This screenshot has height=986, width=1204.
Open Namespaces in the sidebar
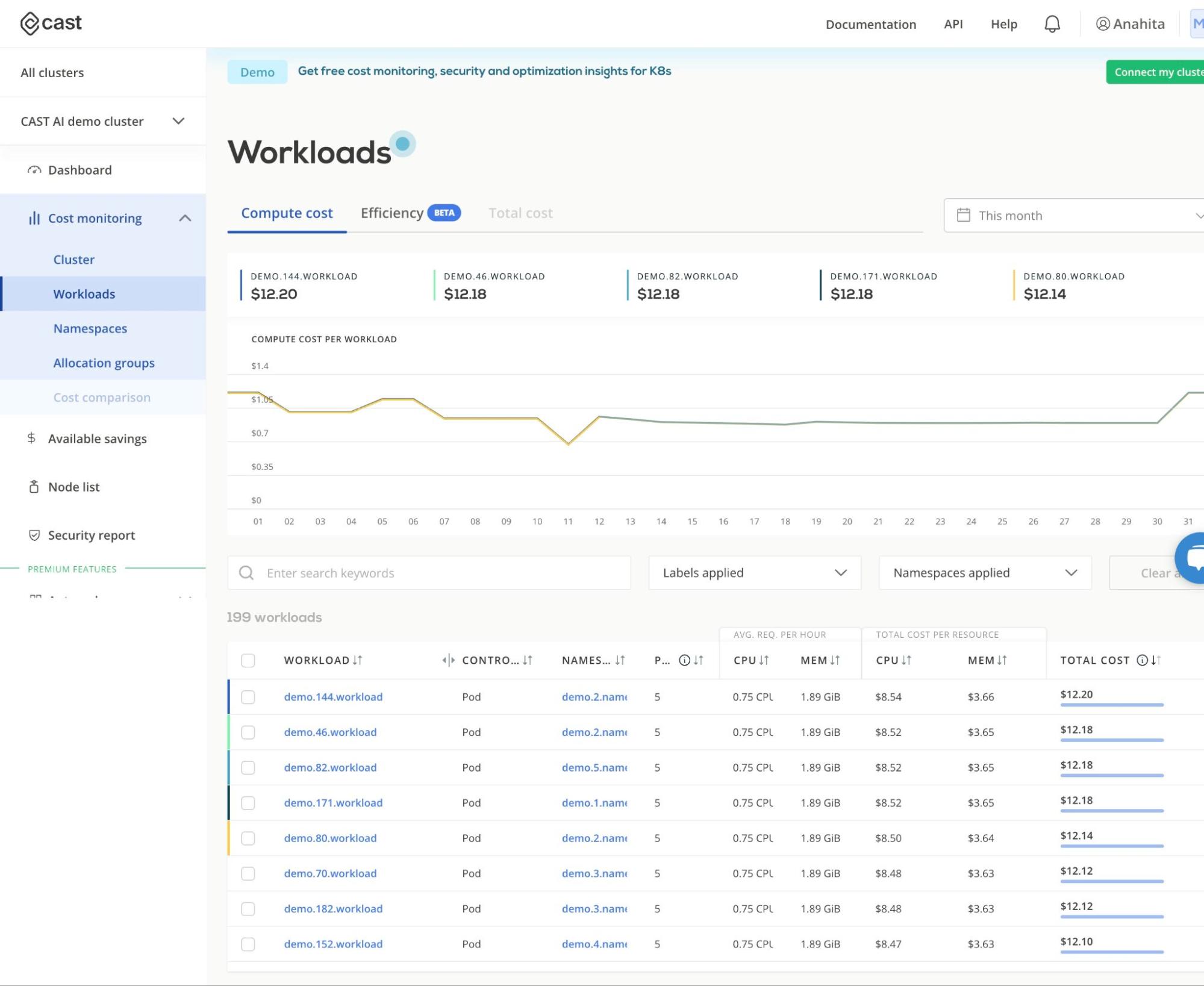click(x=90, y=328)
